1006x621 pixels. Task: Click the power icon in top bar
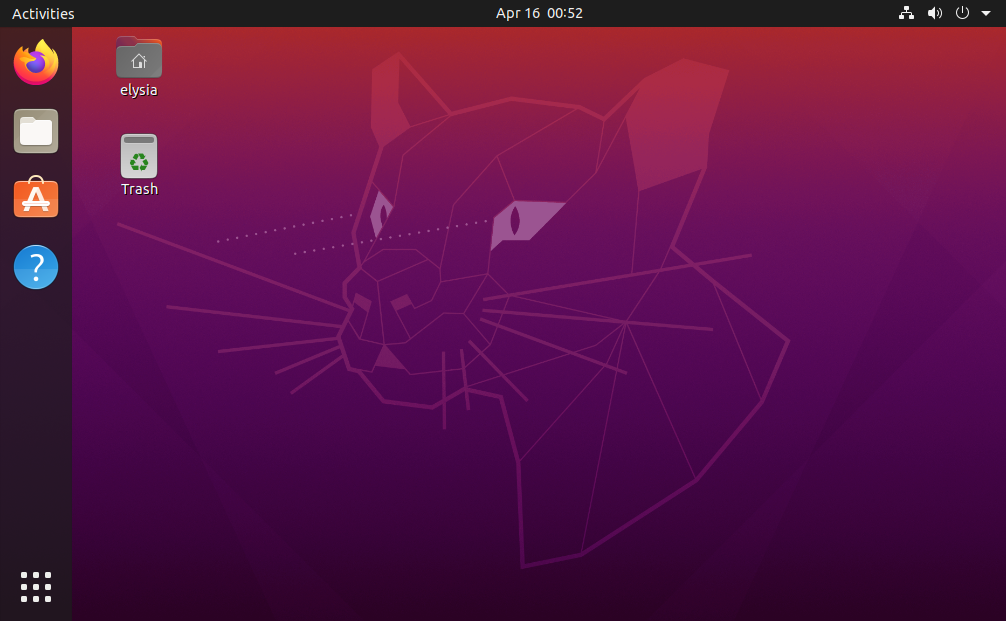(x=962, y=13)
